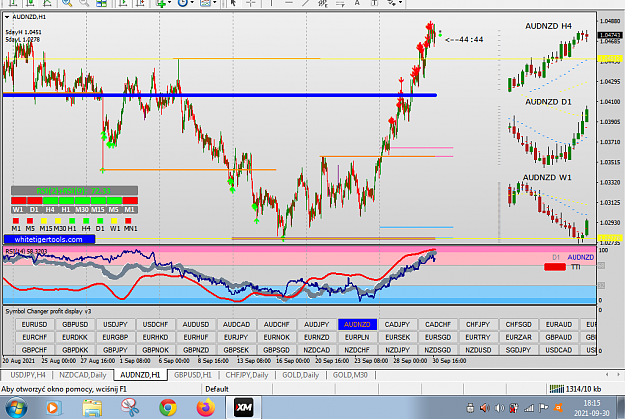Select the trendline drawing tool
This screenshot has width=625, height=419.
[306, 3]
